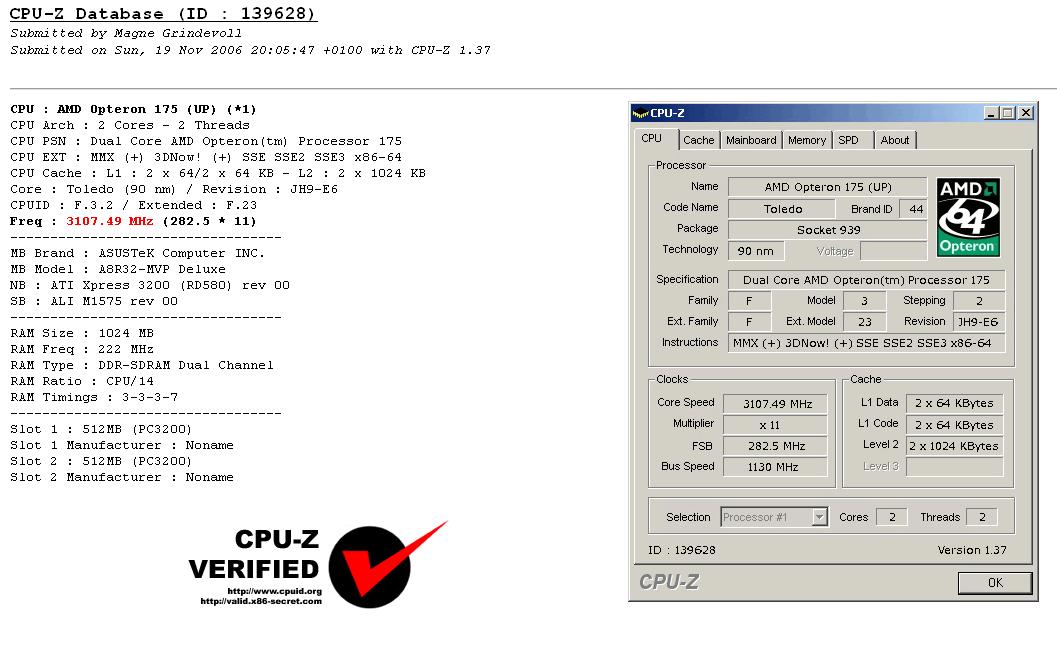Select the Memory tab
This screenshot has width=1057, height=655.
[x=807, y=140]
